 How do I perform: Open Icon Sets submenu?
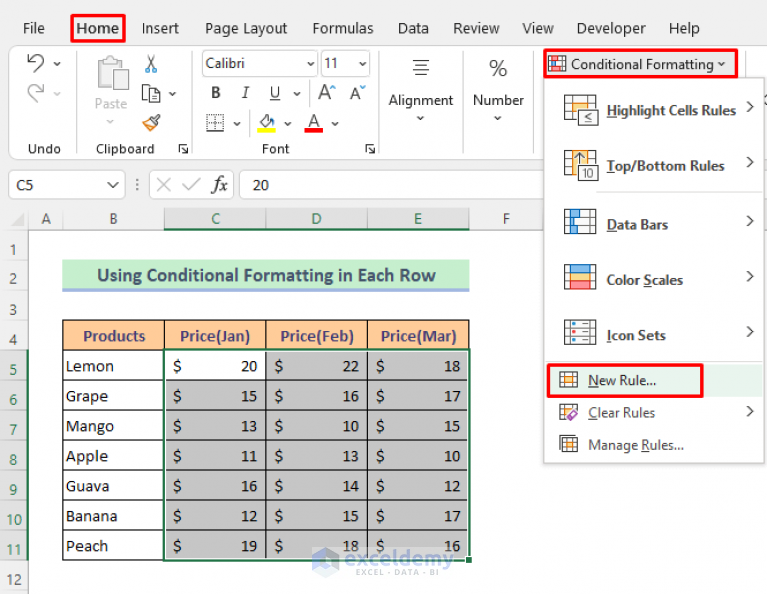coord(655,335)
